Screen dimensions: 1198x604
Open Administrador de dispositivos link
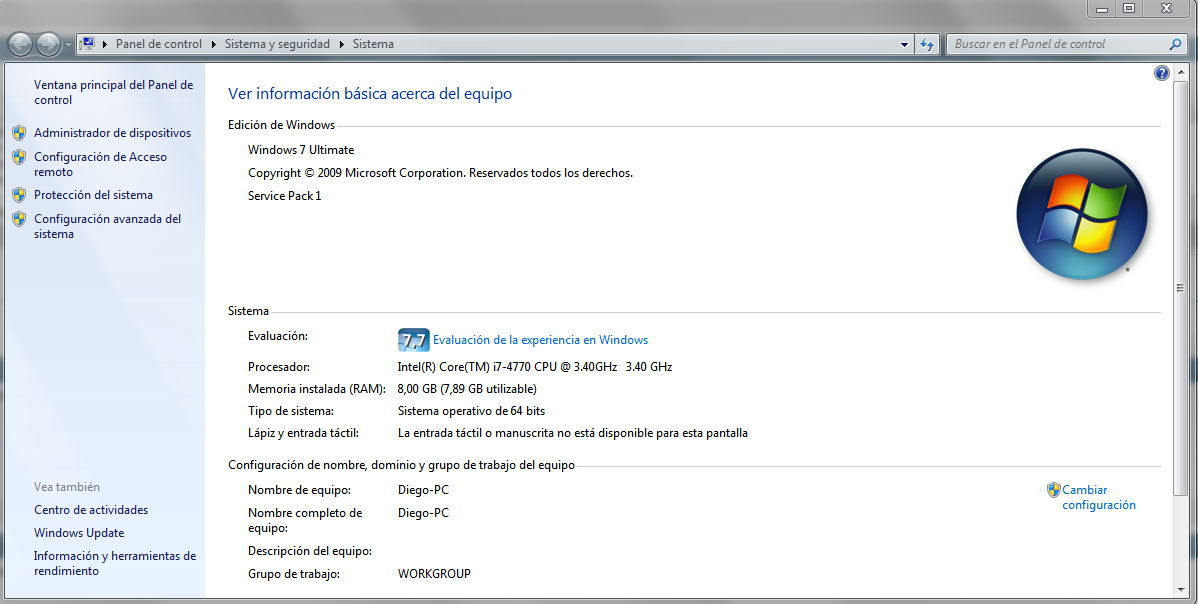(112, 133)
